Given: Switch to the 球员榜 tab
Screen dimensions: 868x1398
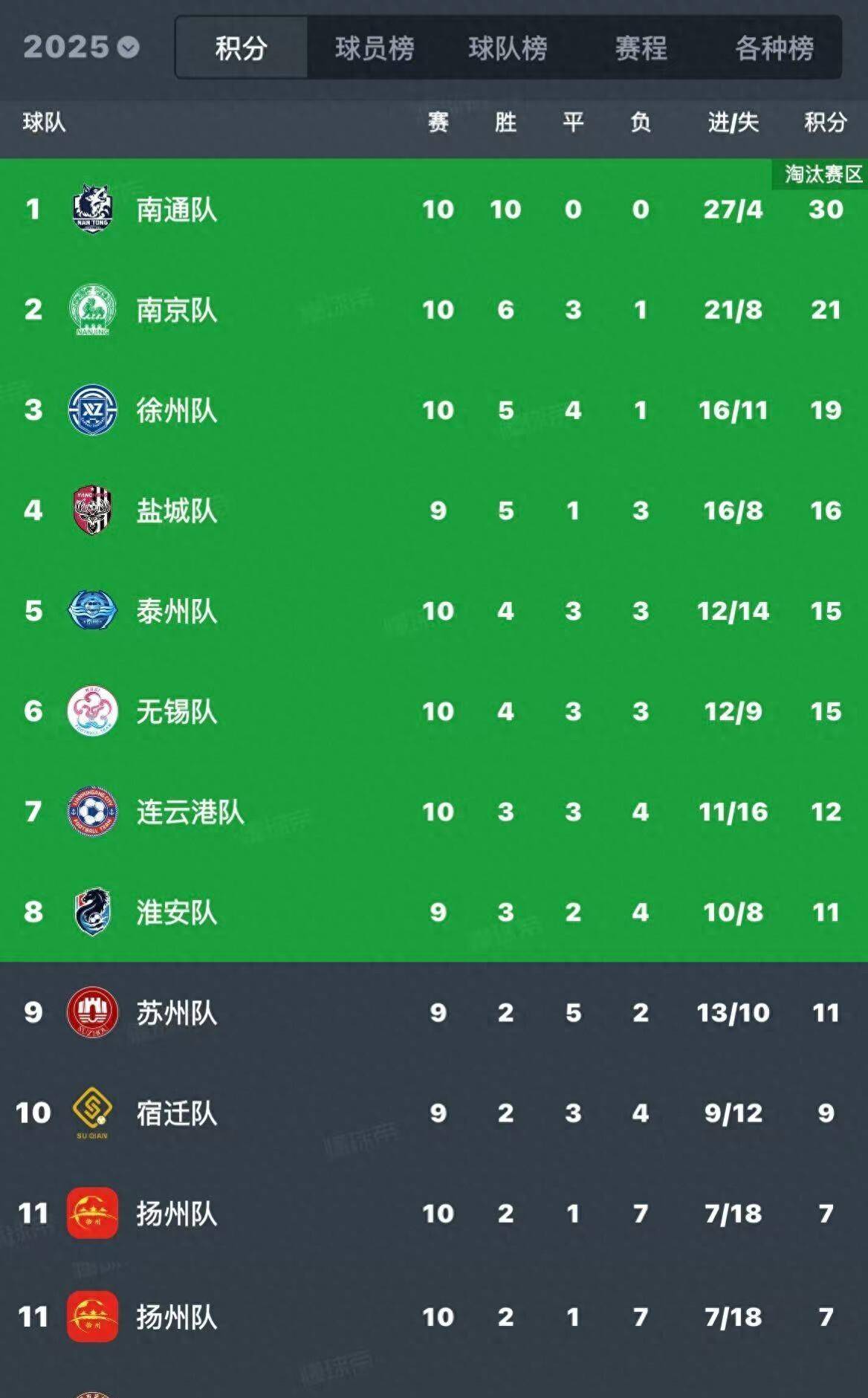Looking at the screenshot, I should (x=375, y=48).
